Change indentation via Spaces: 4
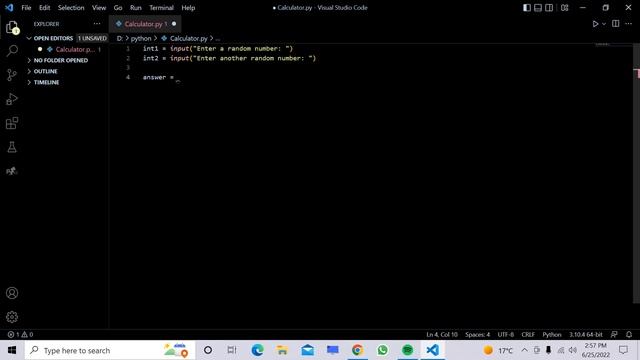This screenshot has width=640, height=360. click(477, 334)
